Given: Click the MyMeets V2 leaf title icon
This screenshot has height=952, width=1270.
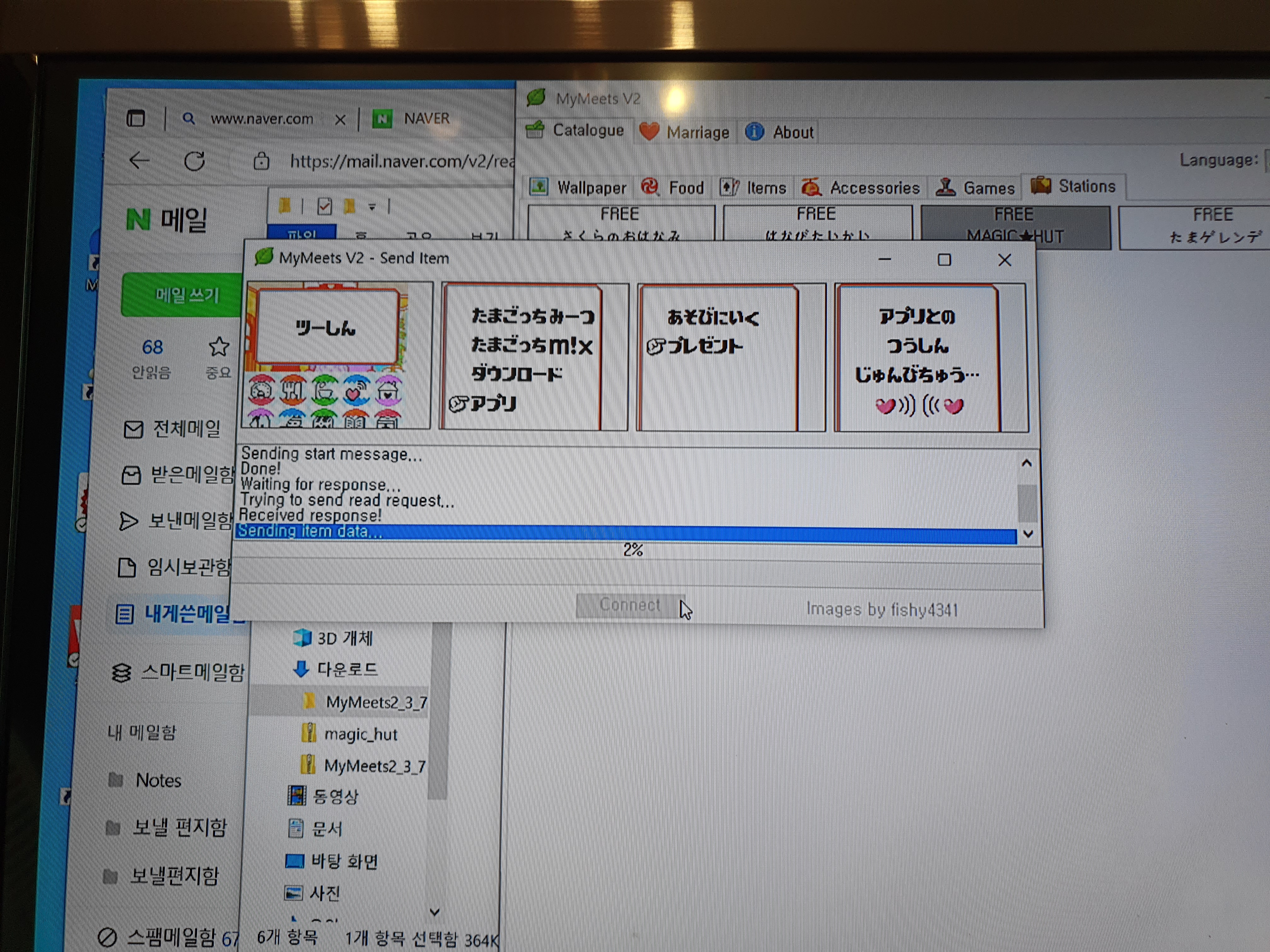Looking at the screenshot, I should (535, 98).
